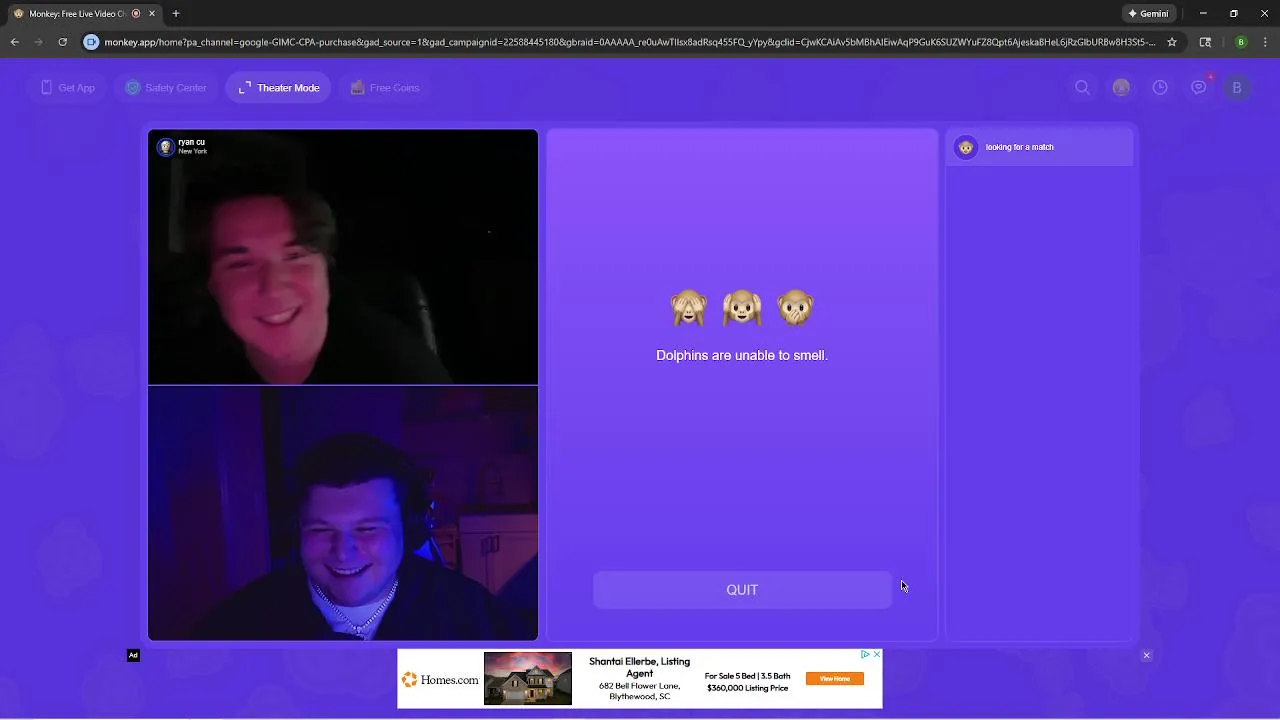The width and height of the screenshot is (1280, 720).
Task: Click the house photo in the ad
Action: [x=528, y=678]
